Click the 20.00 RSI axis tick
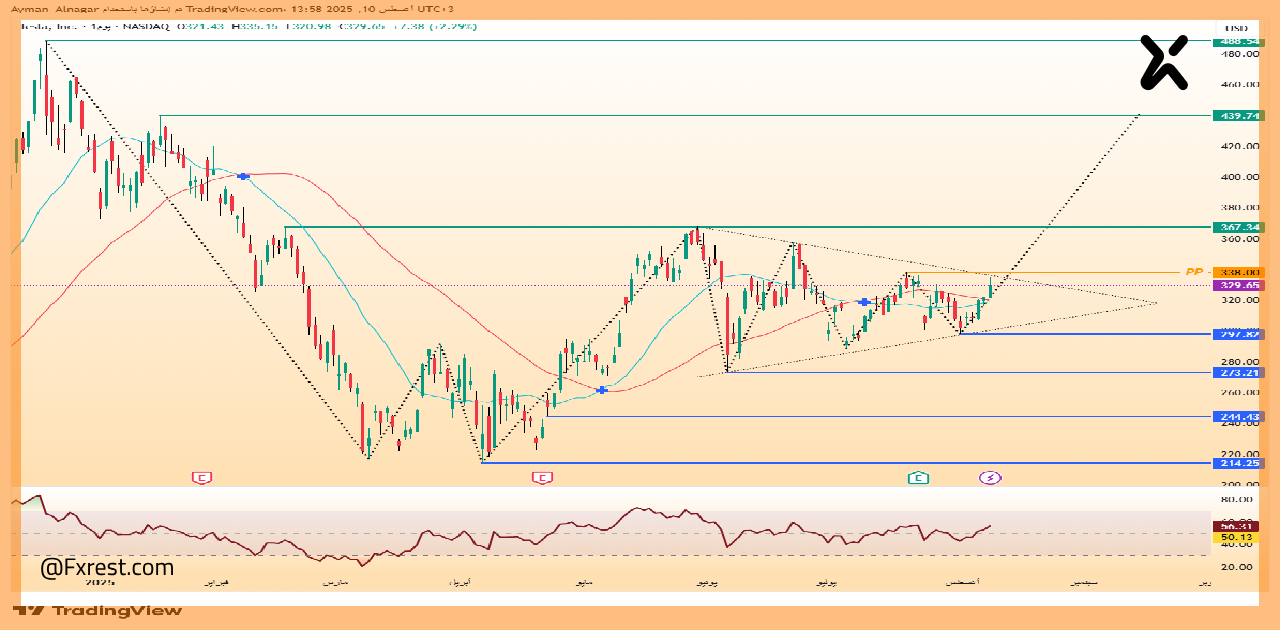Viewport: 1280px width, 630px height. pos(1237,566)
